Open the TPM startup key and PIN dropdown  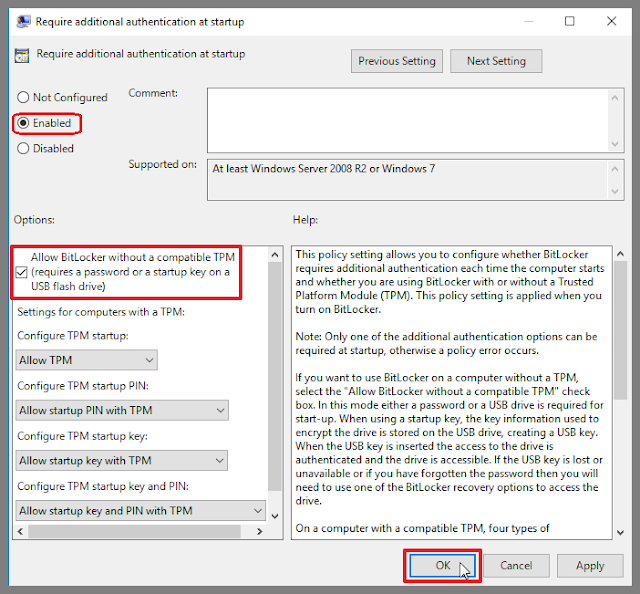point(140,511)
